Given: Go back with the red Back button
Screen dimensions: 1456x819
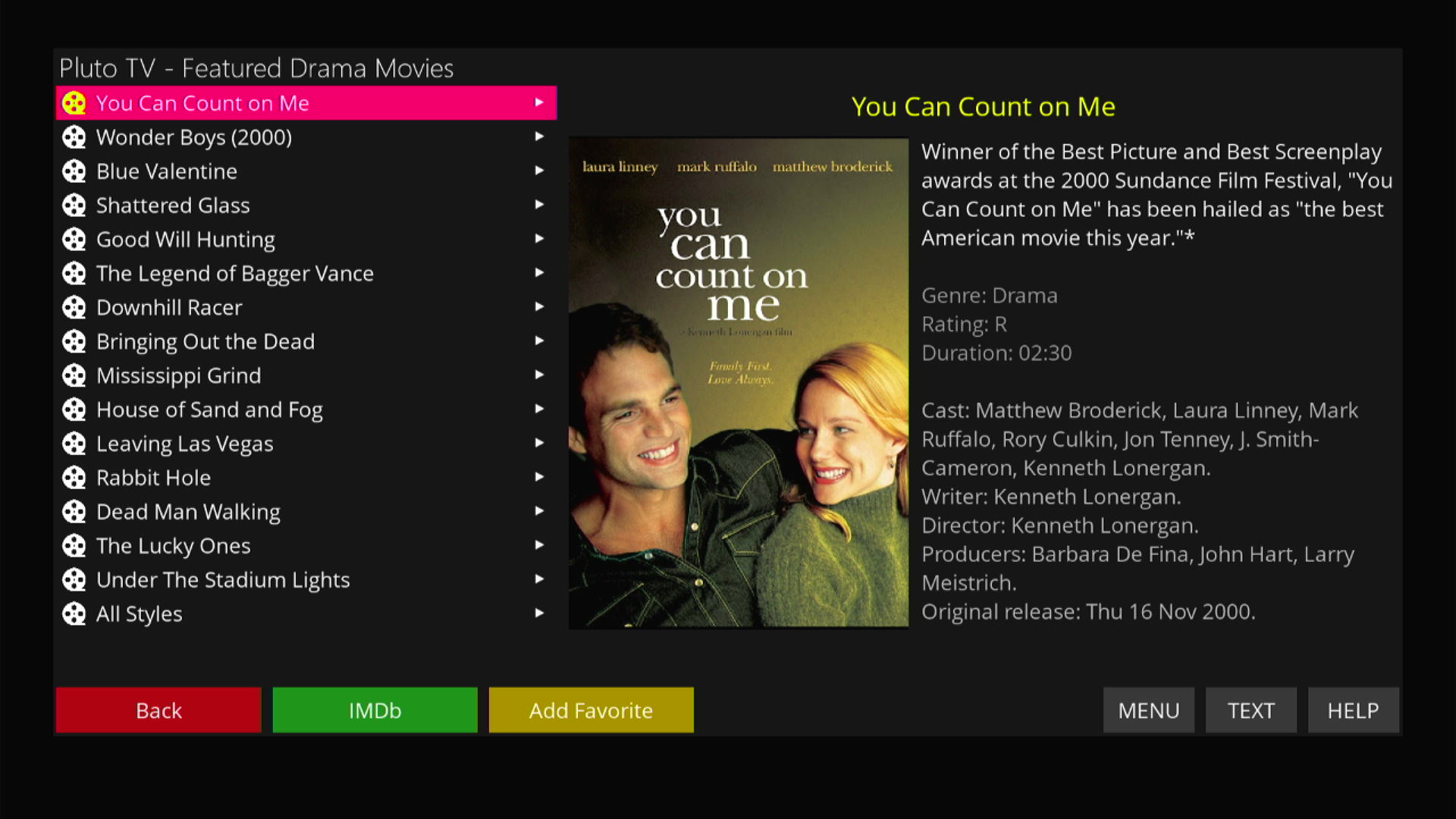Looking at the screenshot, I should pos(158,710).
